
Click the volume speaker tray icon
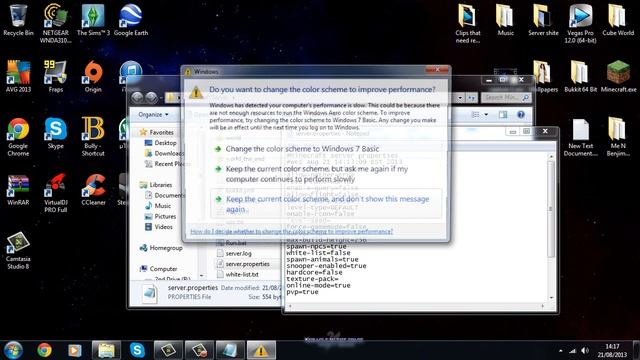pos(585,351)
